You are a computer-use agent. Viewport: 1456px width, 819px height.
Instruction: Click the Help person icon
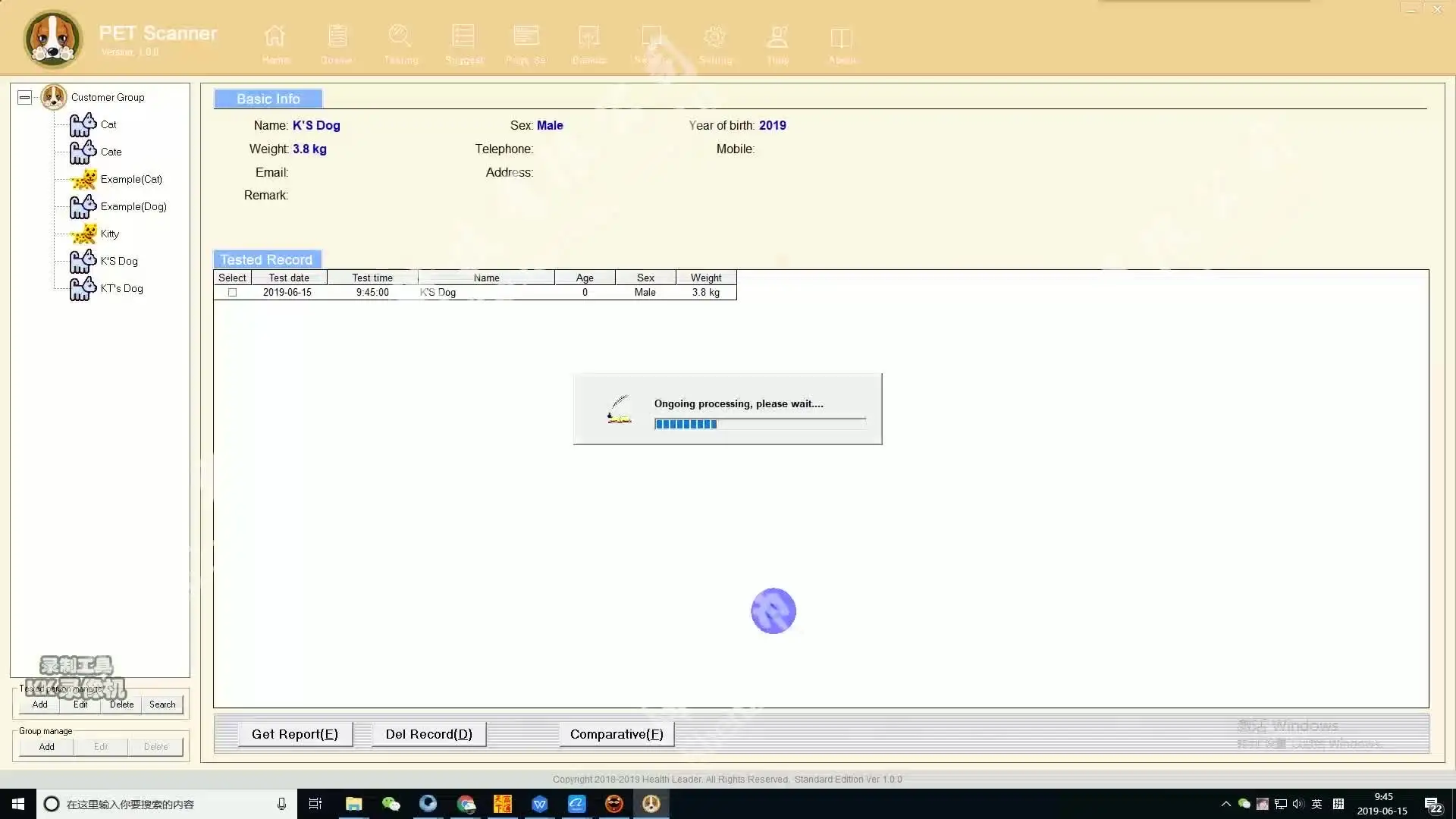point(777,36)
